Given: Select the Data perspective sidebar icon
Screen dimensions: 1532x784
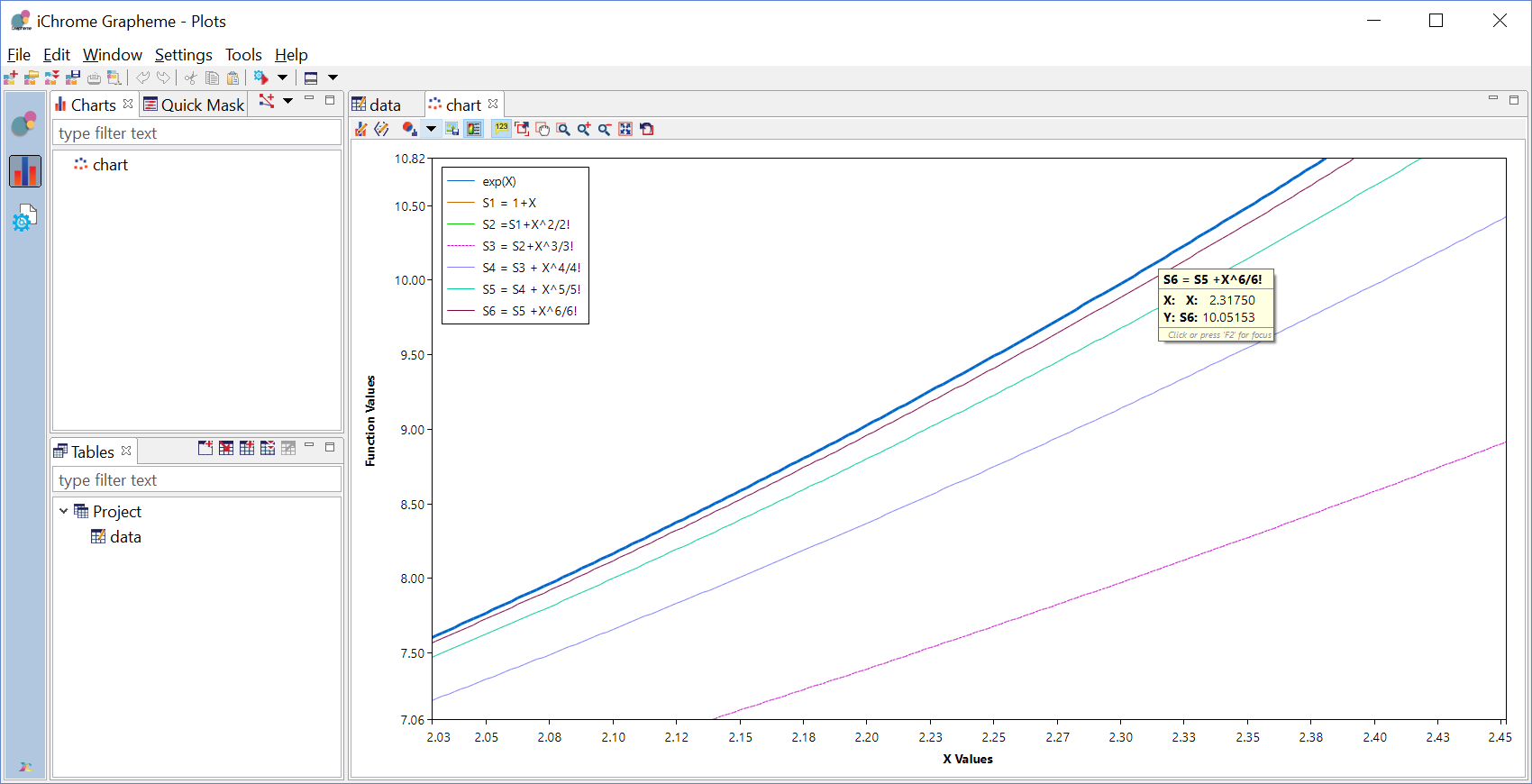Looking at the screenshot, I should 25,123.
